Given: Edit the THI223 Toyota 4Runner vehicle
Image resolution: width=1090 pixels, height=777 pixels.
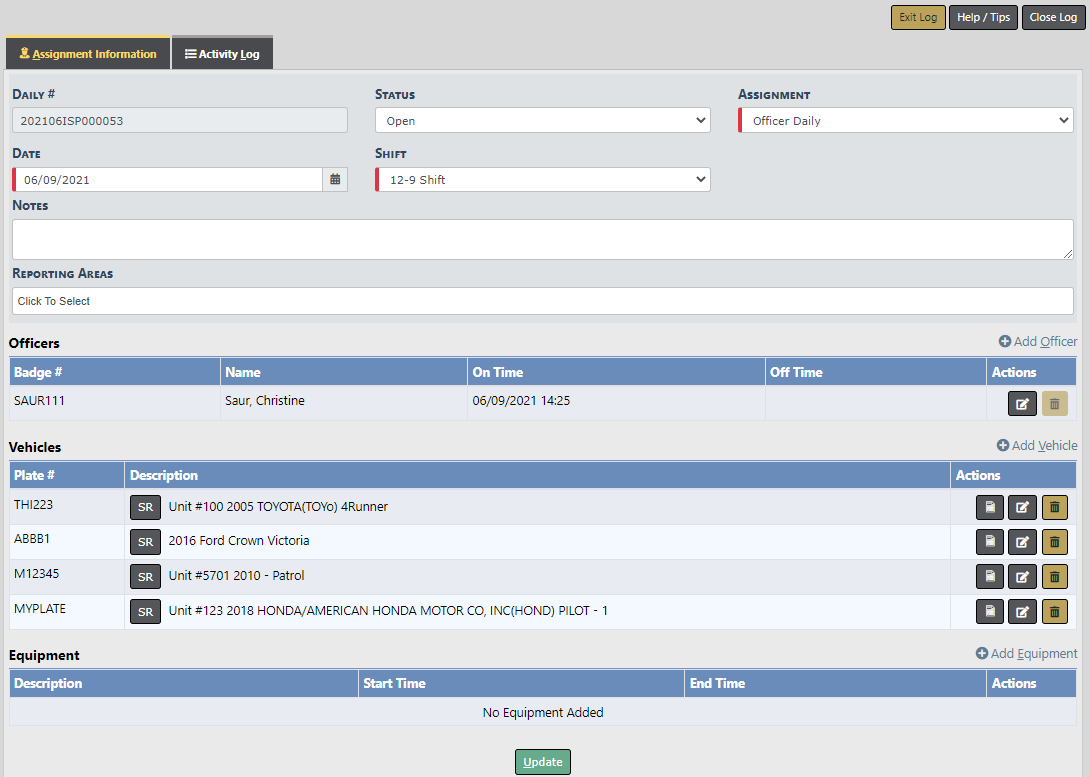Looking at the screenshot, I should pyautogui.click(x=1022, y=508).
